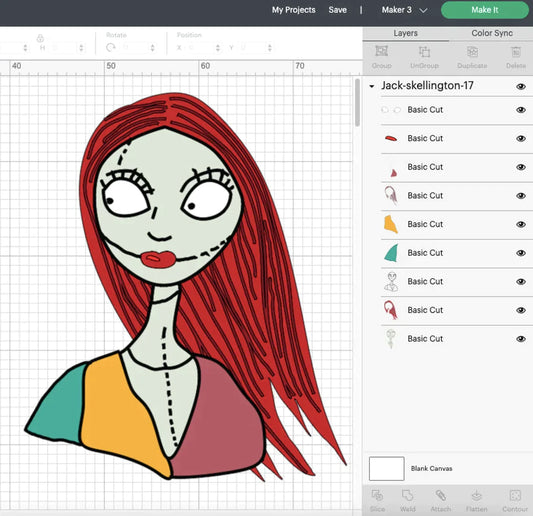Screen dimensions: 533x516
Task: Select the red hair layer thumbnail
Action: pos(391,310)
